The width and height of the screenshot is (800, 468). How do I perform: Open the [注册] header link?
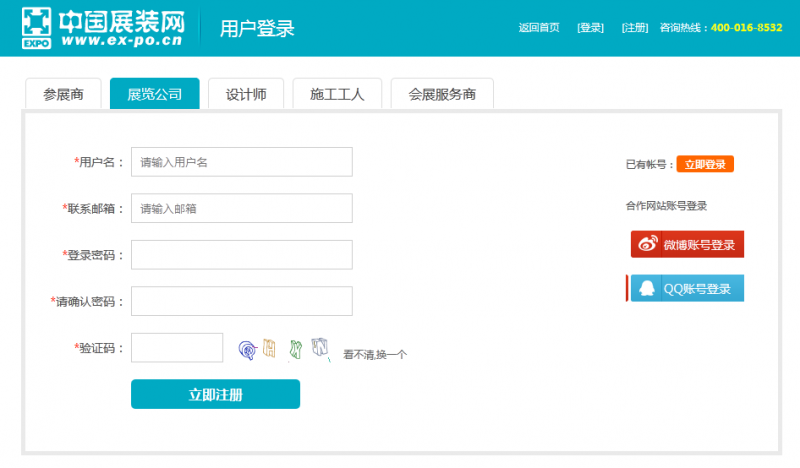point(635,28)
